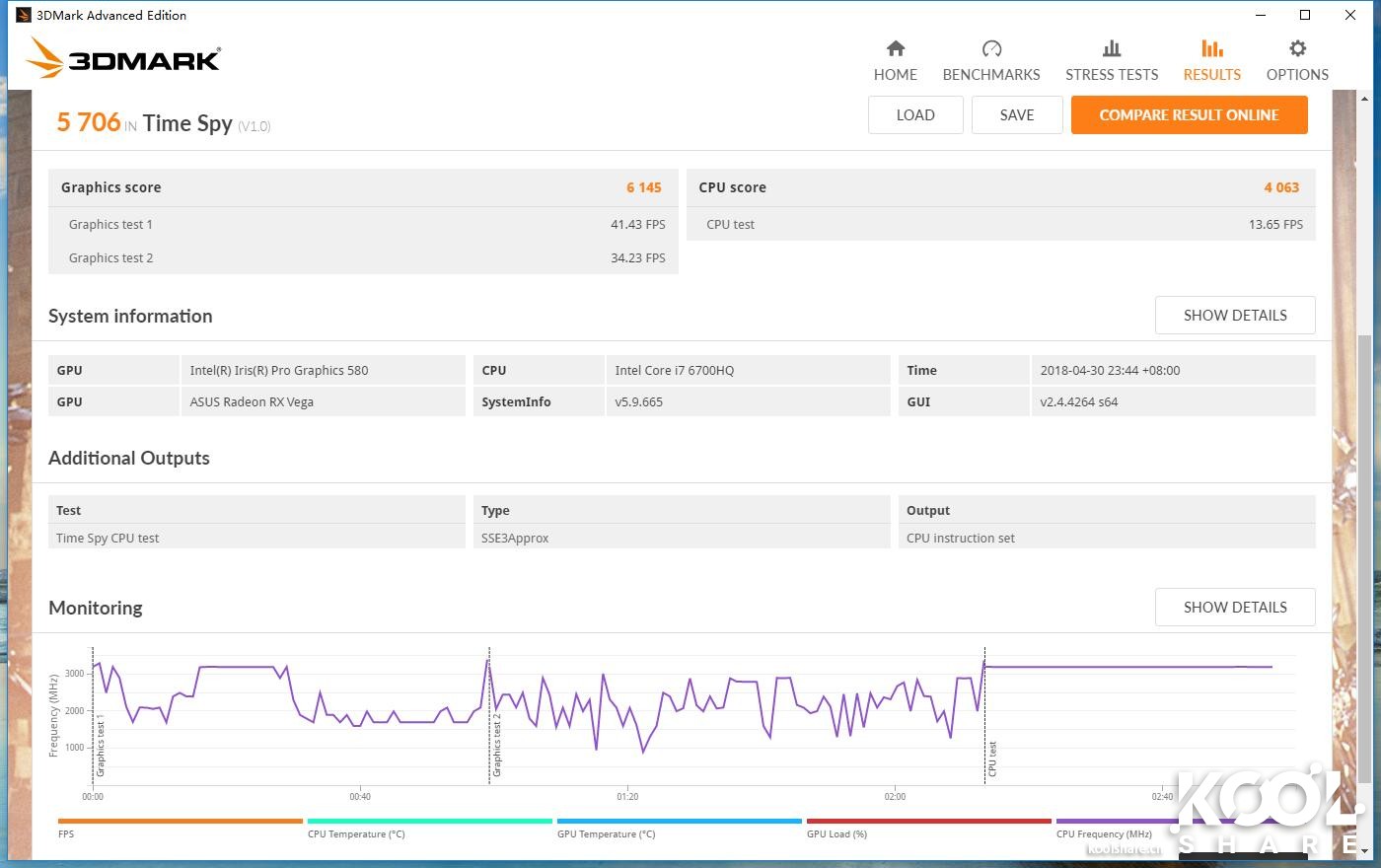
Task: Click the 3DMark title bar app icon
Action: coord(24,15)
